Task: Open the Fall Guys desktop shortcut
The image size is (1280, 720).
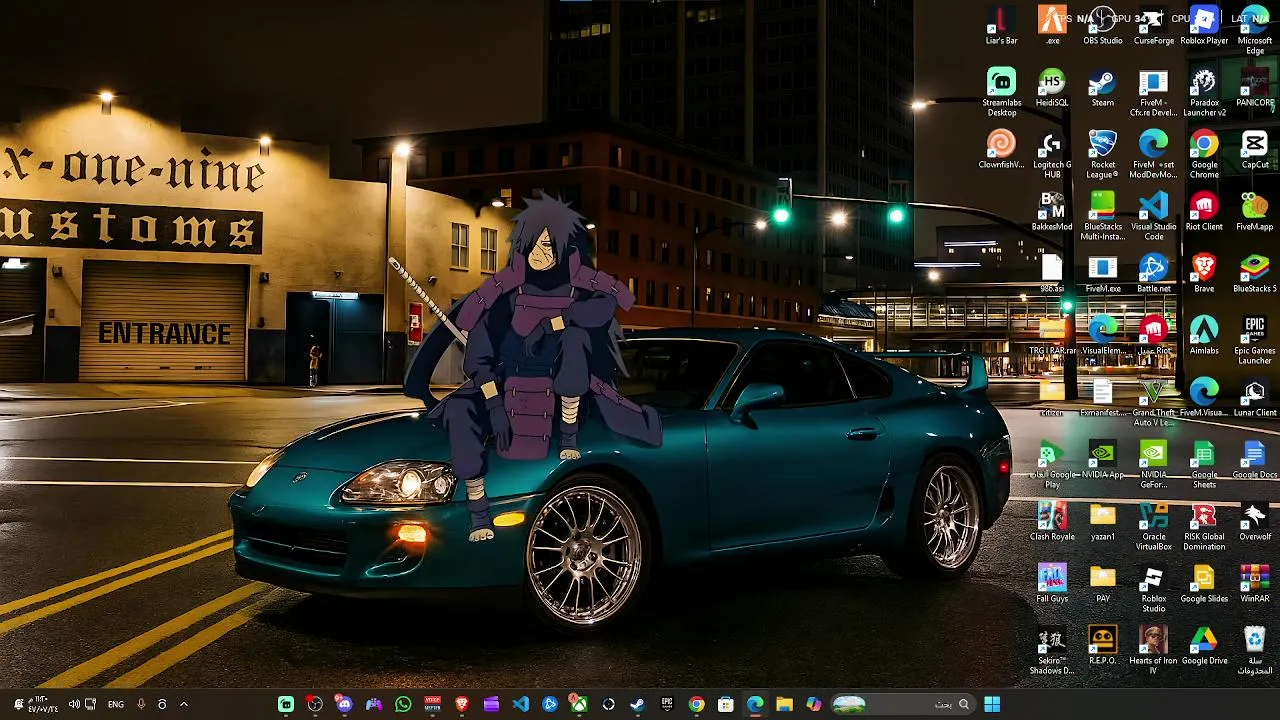Action: pos(1052,584)
